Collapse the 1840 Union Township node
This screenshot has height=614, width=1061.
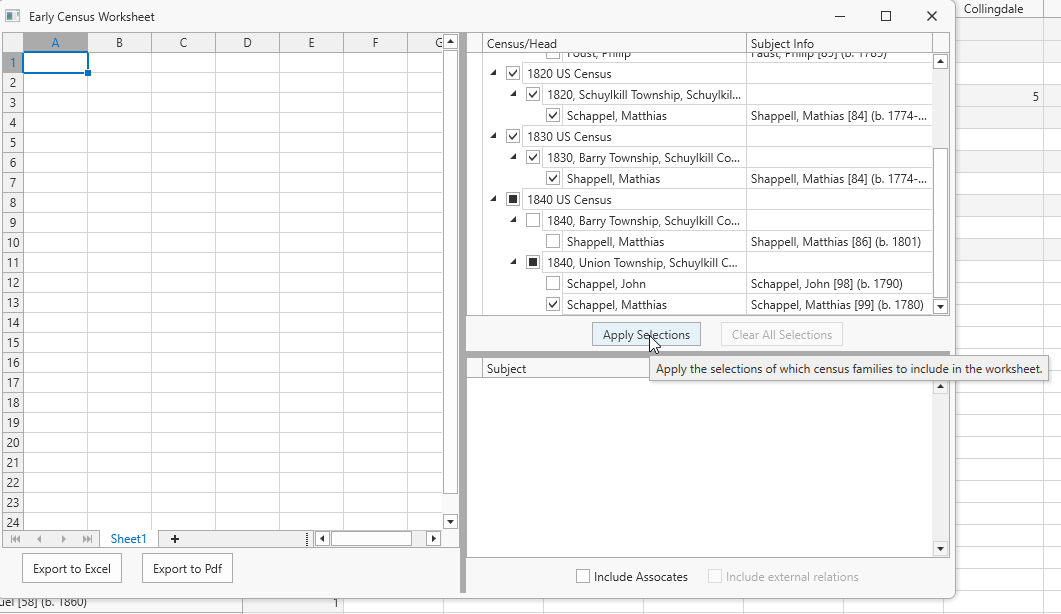(513, 263)
